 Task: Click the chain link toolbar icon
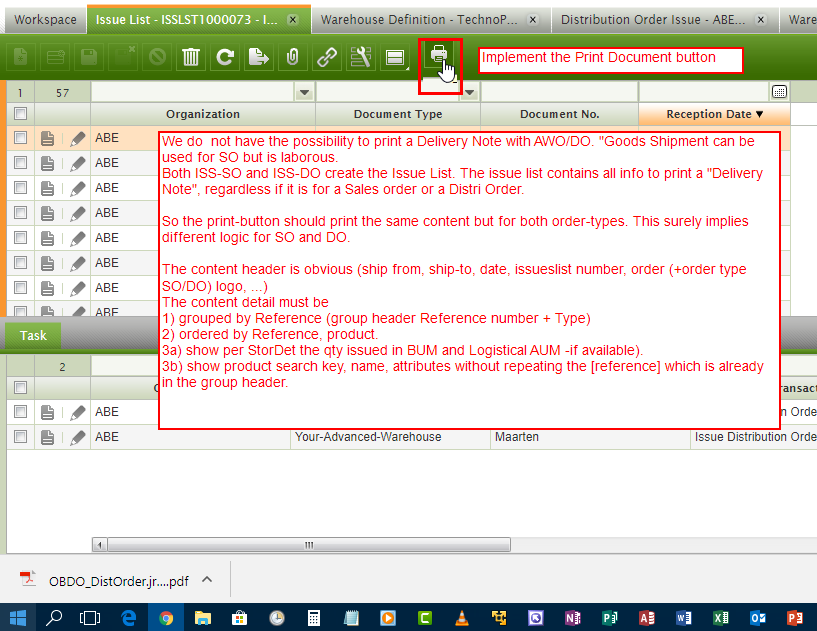click(327, 58)
